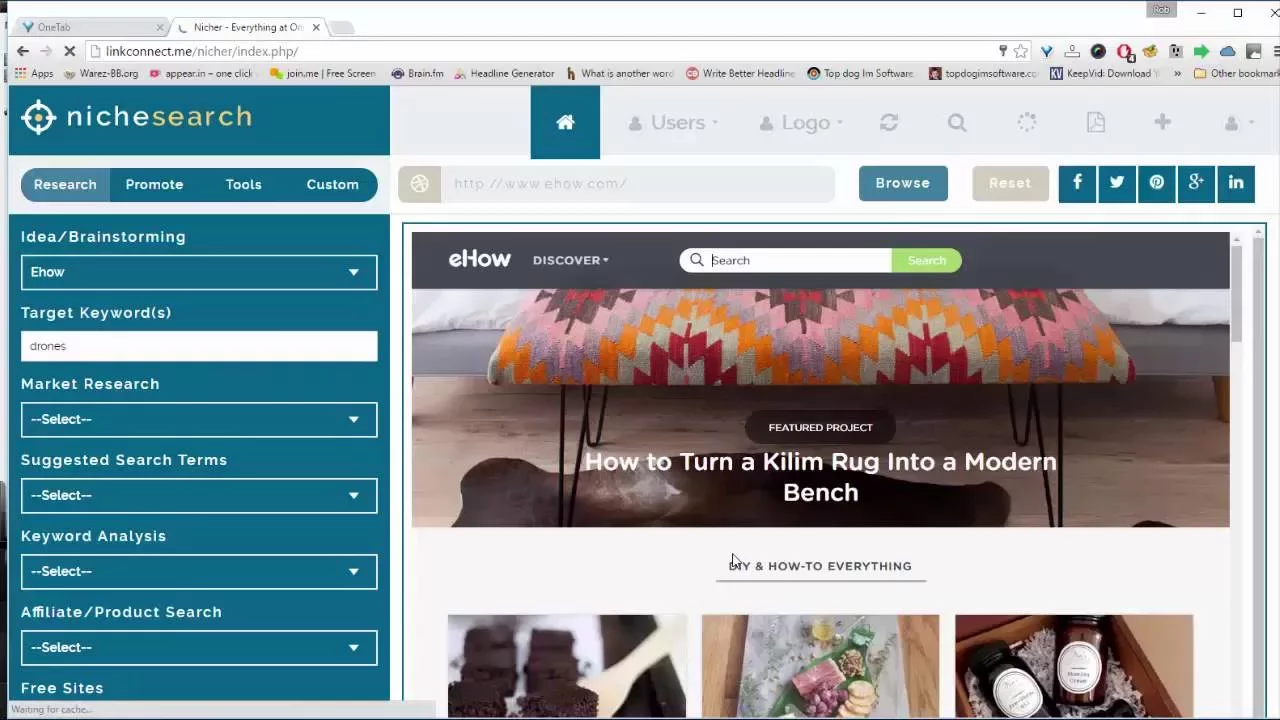Open the chocolate brownies thumbnail
1280x720 pixels.
(x=567, y=666)
